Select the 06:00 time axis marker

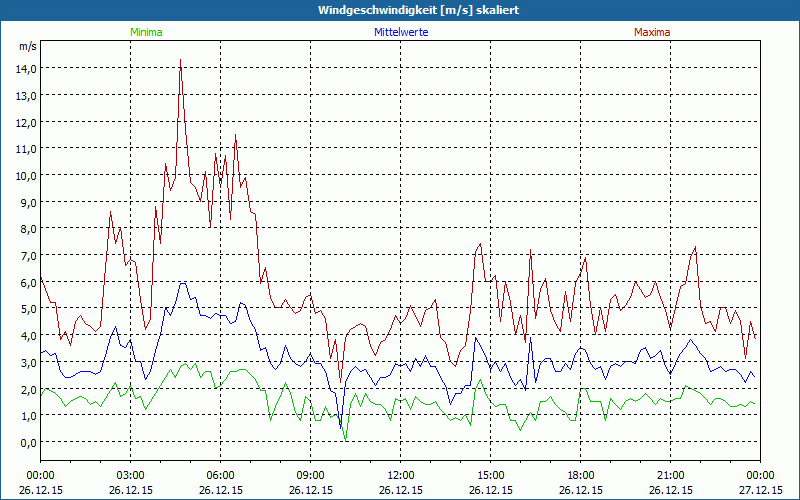(221, 475)
